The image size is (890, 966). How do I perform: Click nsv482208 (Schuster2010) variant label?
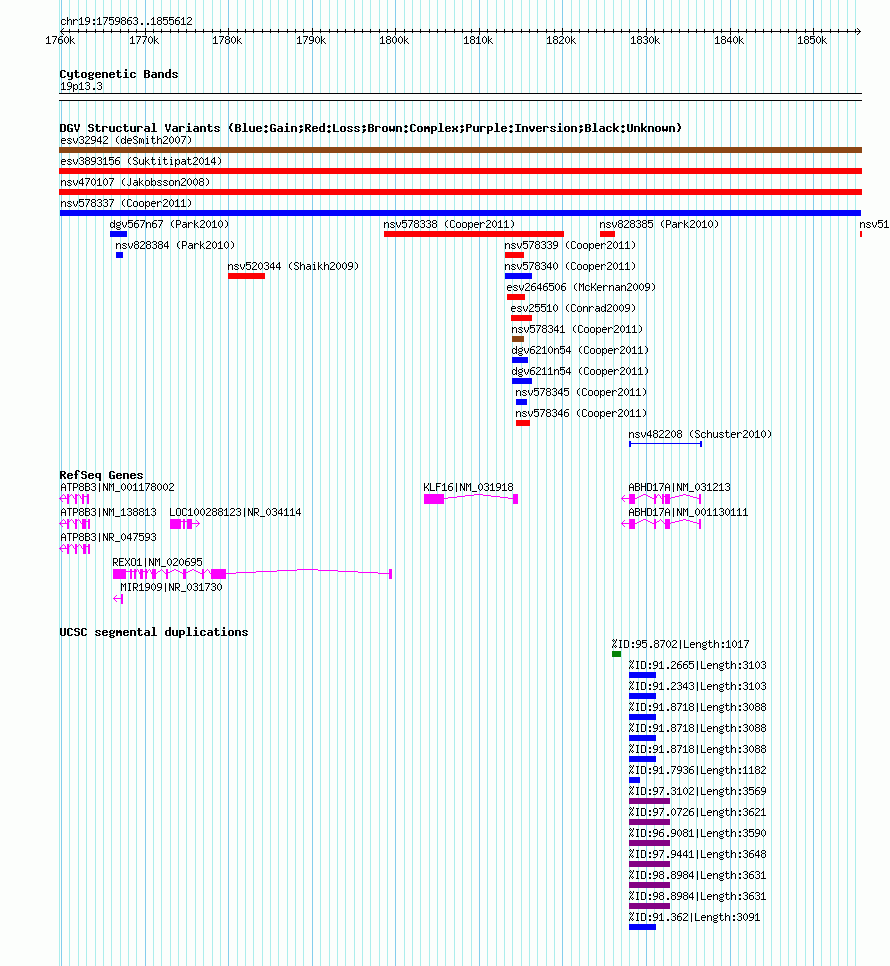[x=700, y=434]
